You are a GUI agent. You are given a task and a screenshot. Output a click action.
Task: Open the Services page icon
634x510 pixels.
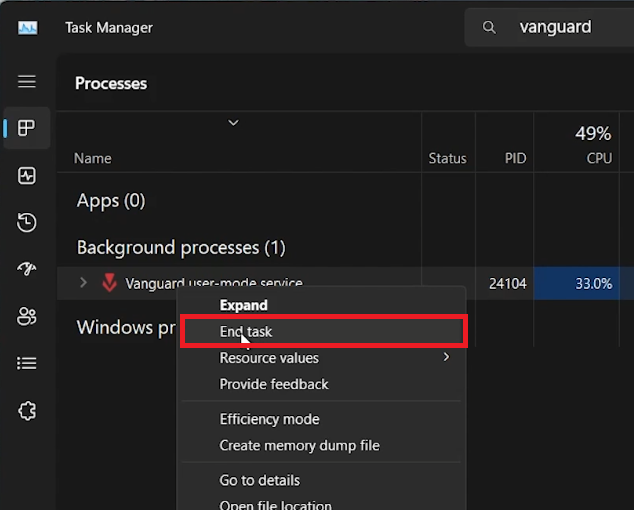27,411
